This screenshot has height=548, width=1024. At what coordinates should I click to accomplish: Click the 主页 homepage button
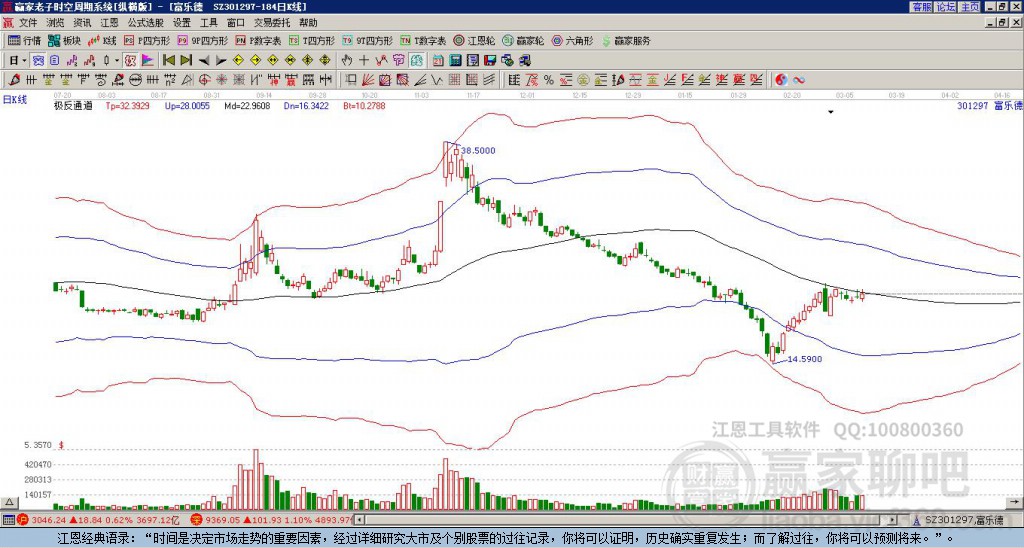point(970,7)
